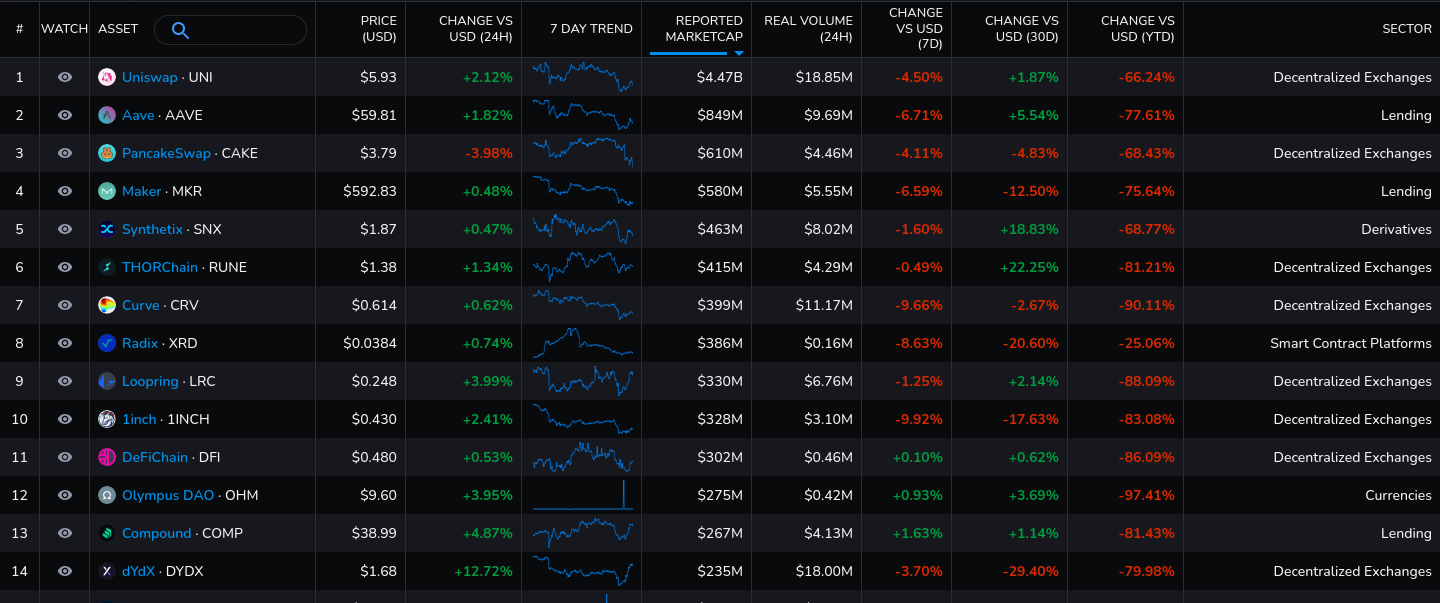Click the -97.41% YTD value

coord(1148,495)
